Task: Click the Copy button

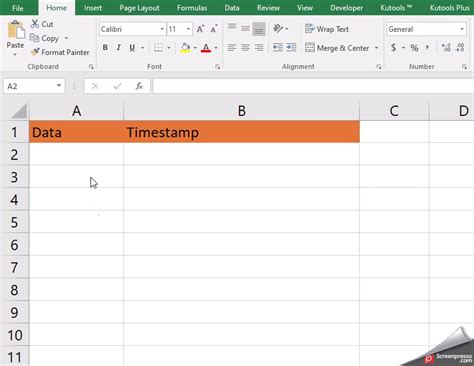Action: pos(45,38)
